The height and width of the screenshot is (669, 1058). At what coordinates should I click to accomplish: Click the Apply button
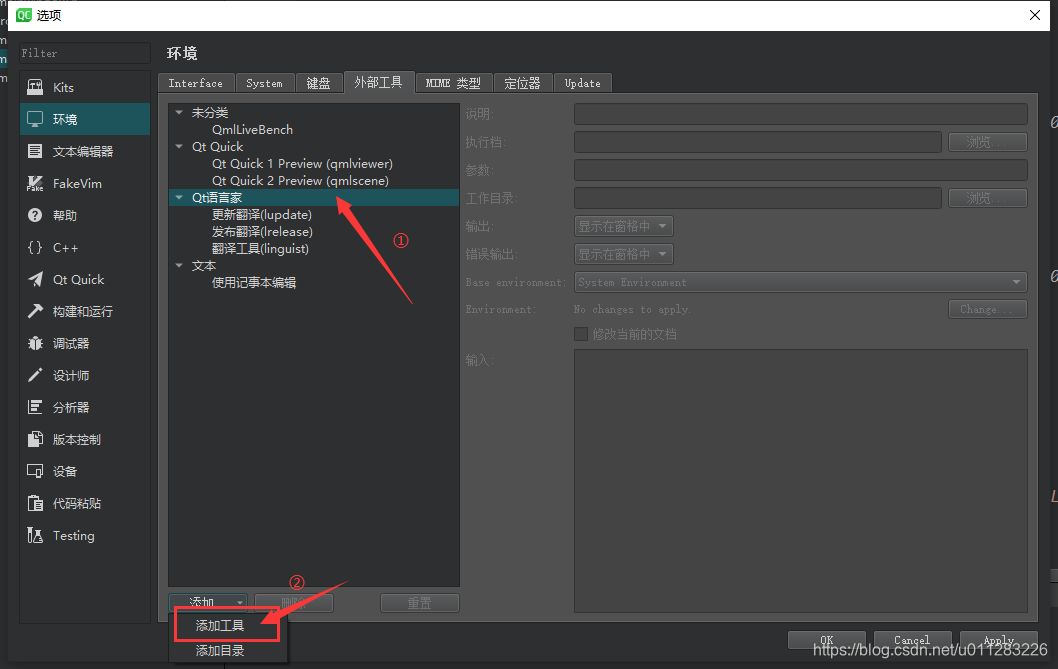point(999,639)
